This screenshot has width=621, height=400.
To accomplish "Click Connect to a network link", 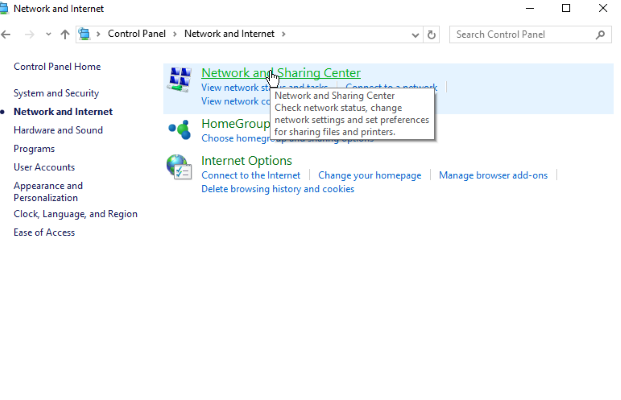I will pyautogui.click(x=391, y=86).
